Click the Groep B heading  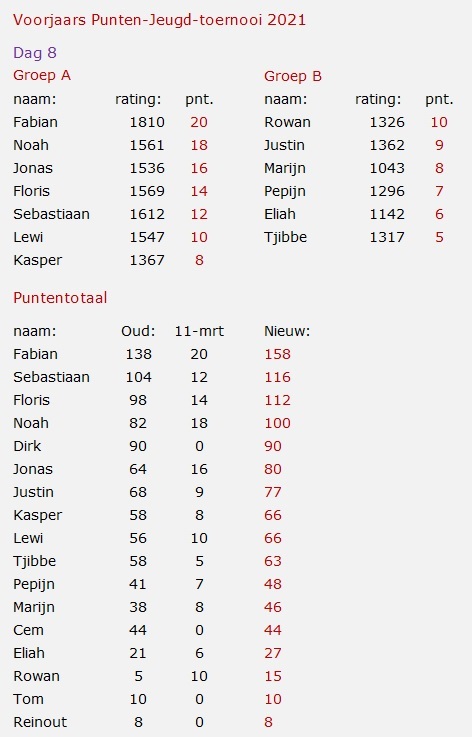pos(293,76)
